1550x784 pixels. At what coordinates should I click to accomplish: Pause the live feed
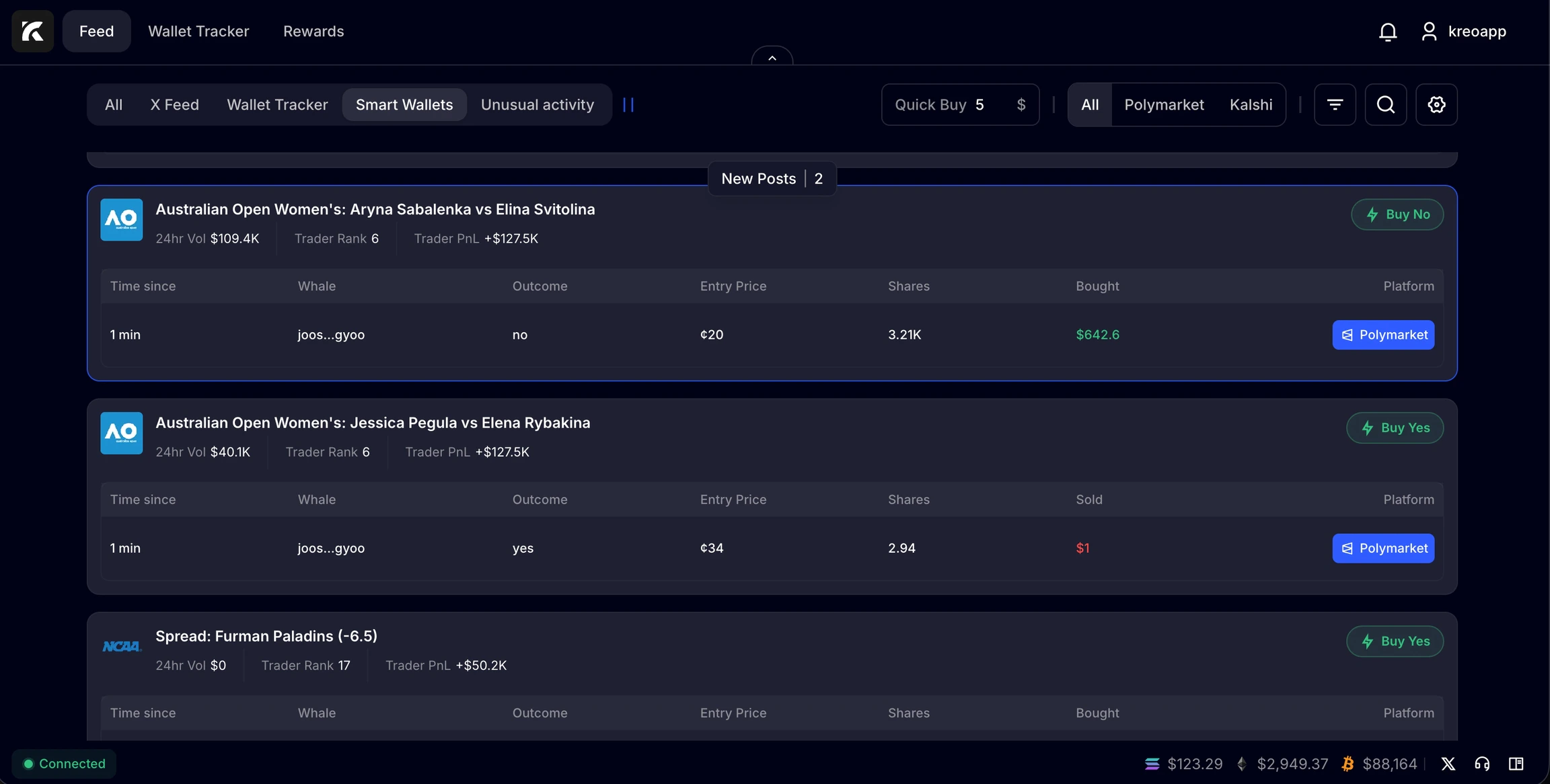[628, 104]
